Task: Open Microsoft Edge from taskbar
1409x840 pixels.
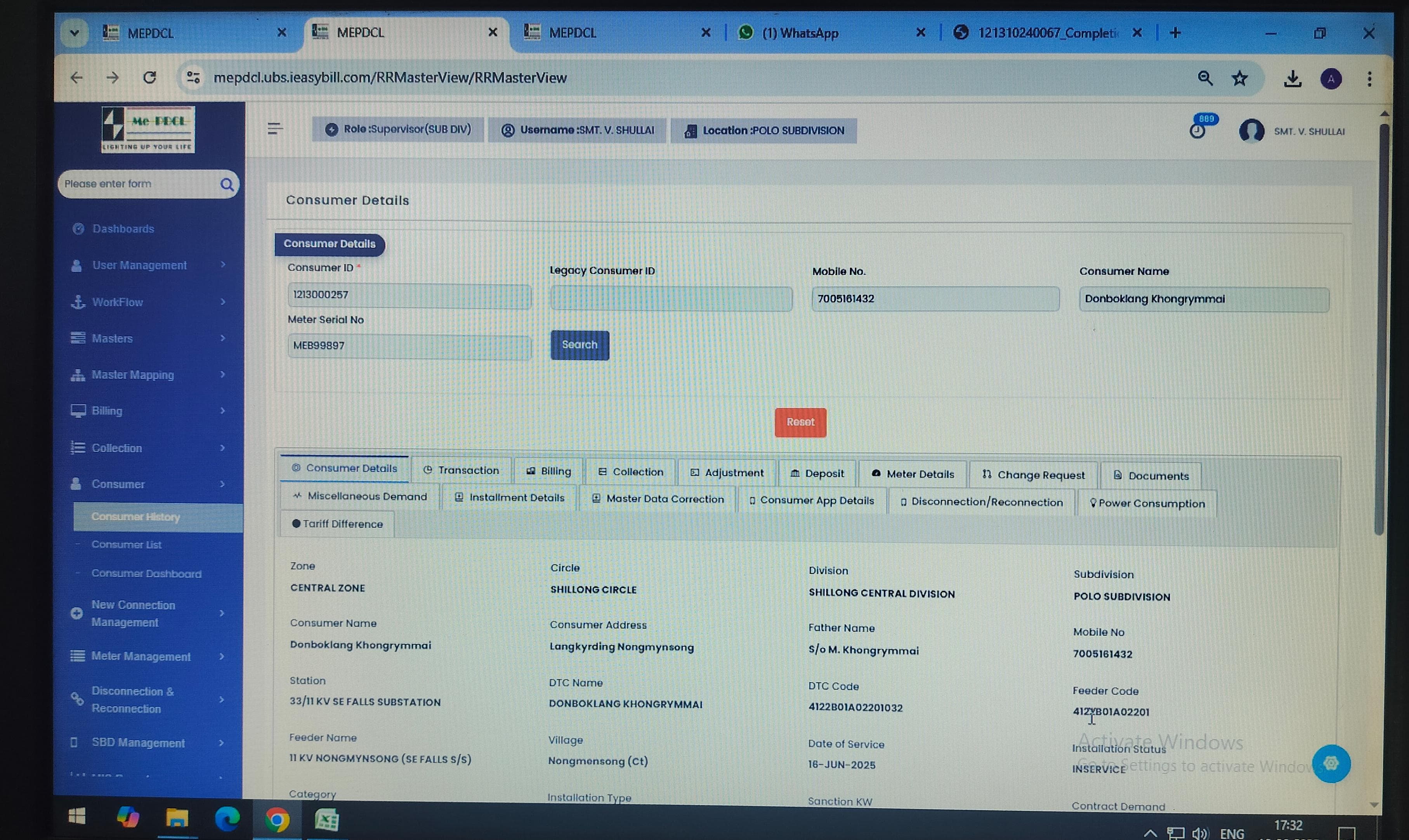Action: pyautogui.click(x=227, y=819)
